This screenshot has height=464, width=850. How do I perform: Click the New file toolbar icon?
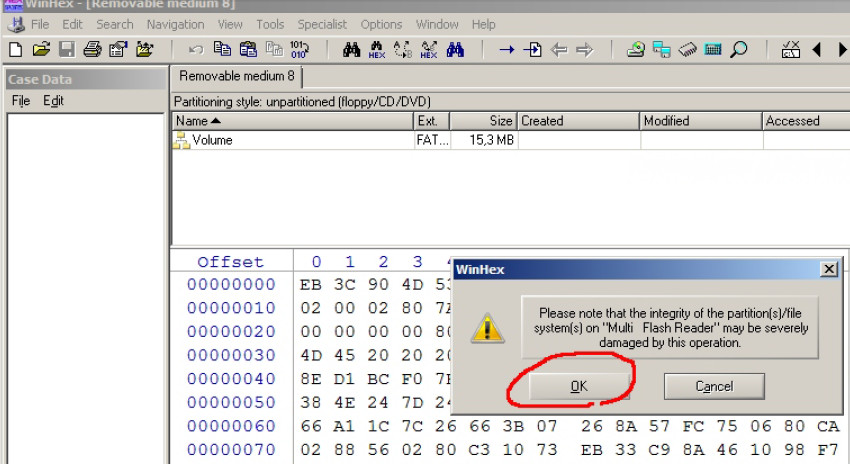click(16, 50)
